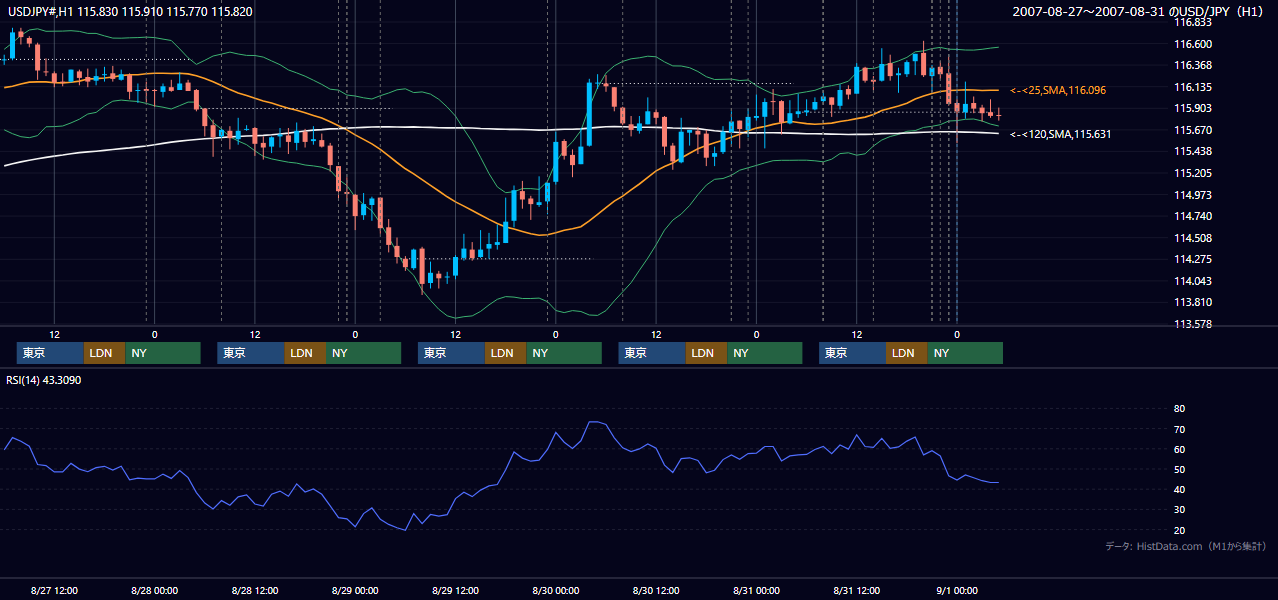Click price axis value 115.205
The height and width of the screenshot is (600, 1278).
tap(1192, 173)
